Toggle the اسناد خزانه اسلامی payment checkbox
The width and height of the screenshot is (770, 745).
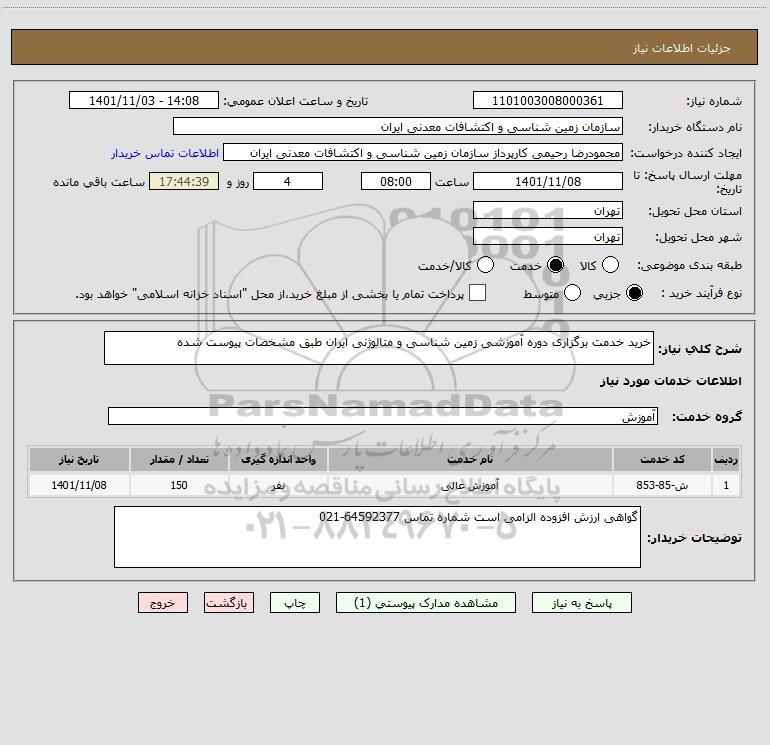(x=477, y=293)
